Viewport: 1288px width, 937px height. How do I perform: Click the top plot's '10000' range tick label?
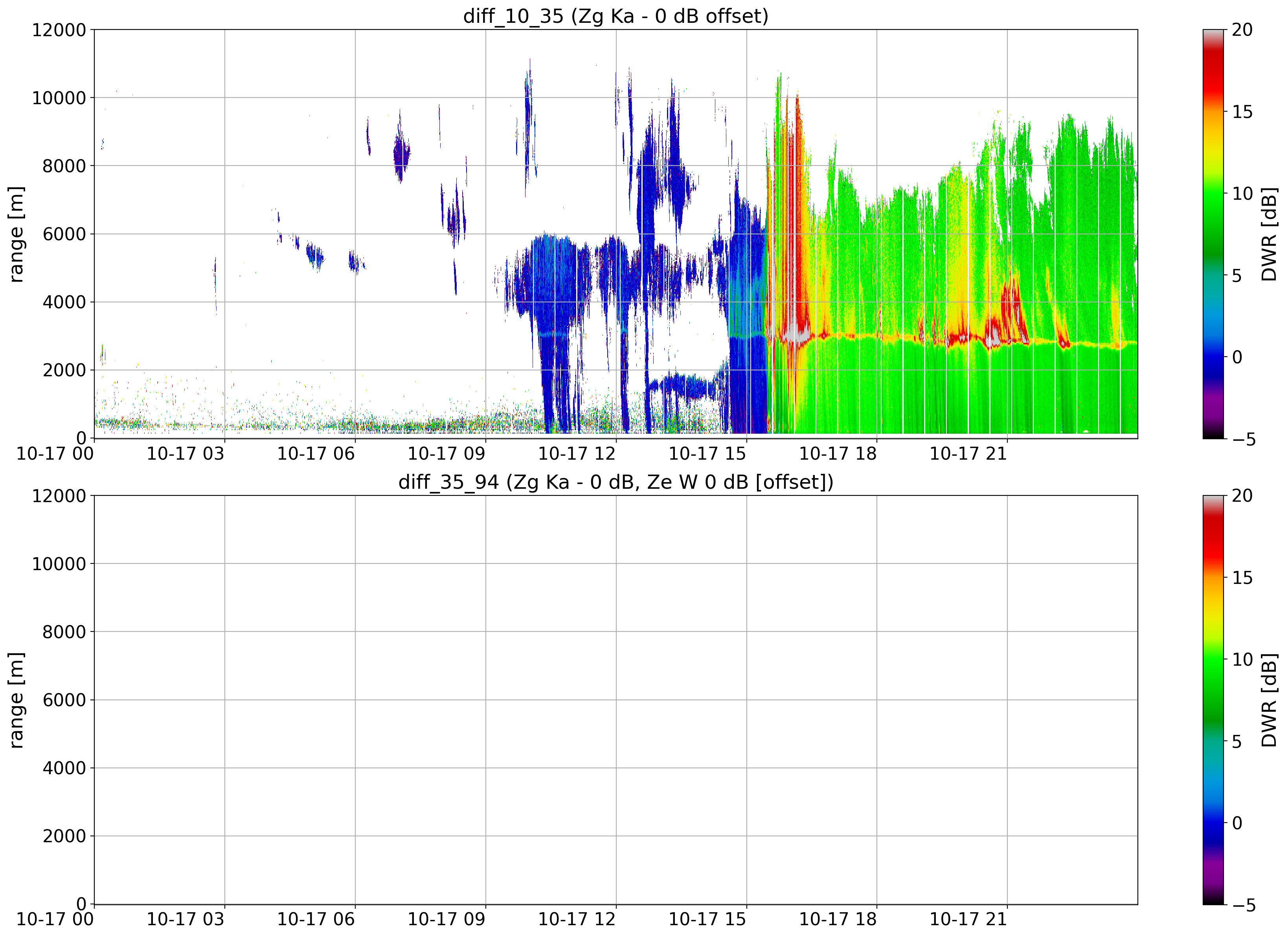tap(59, 98)
